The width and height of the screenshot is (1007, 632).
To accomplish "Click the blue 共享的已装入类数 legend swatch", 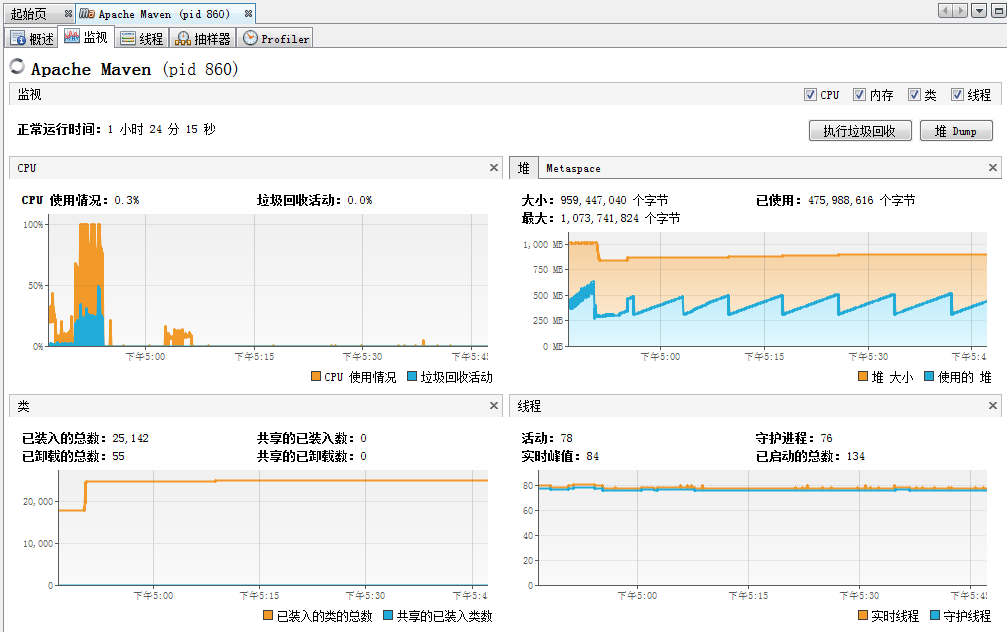I will [388, 615].
